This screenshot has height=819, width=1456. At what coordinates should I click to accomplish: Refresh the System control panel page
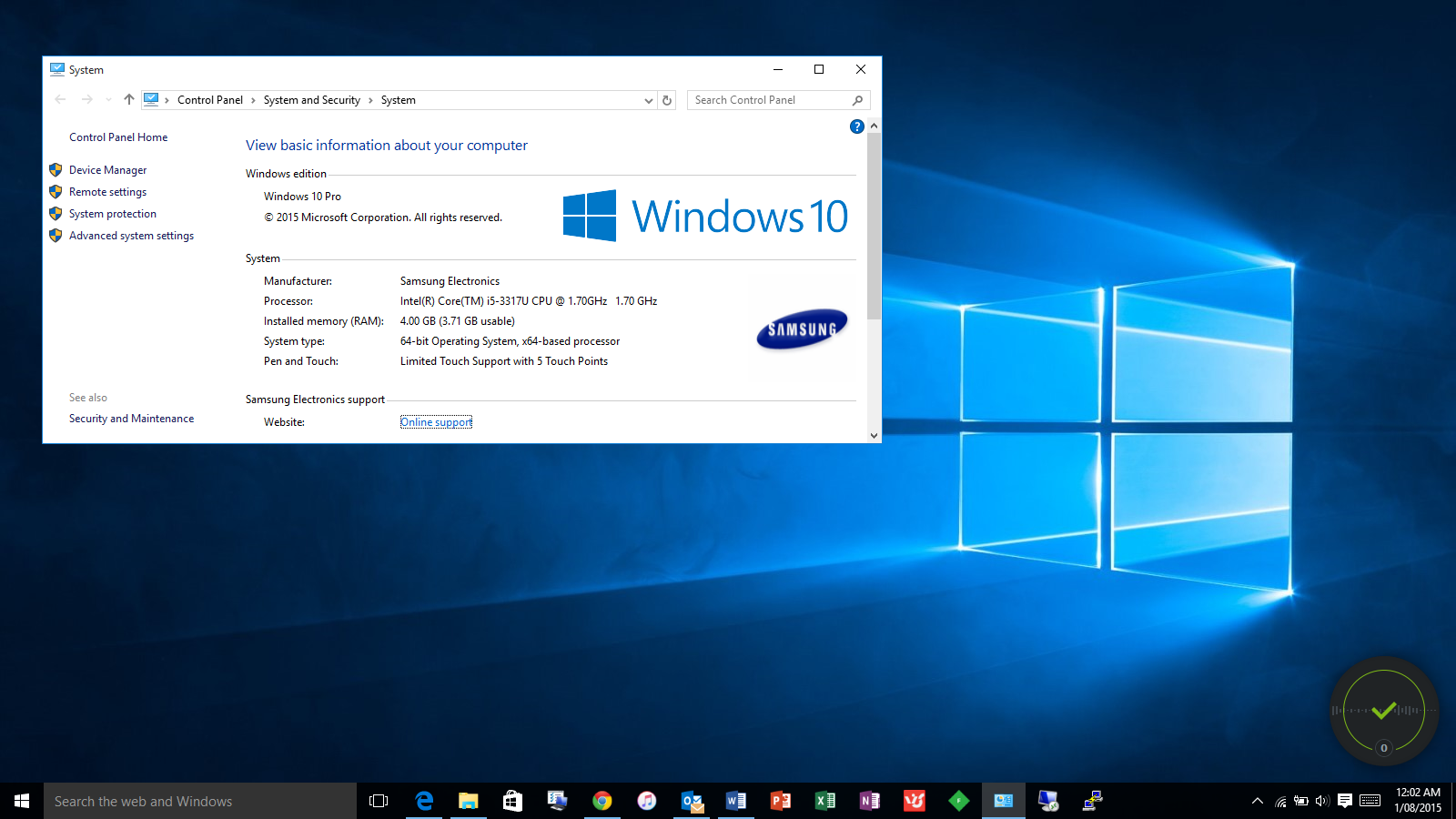tap(667, 100)
